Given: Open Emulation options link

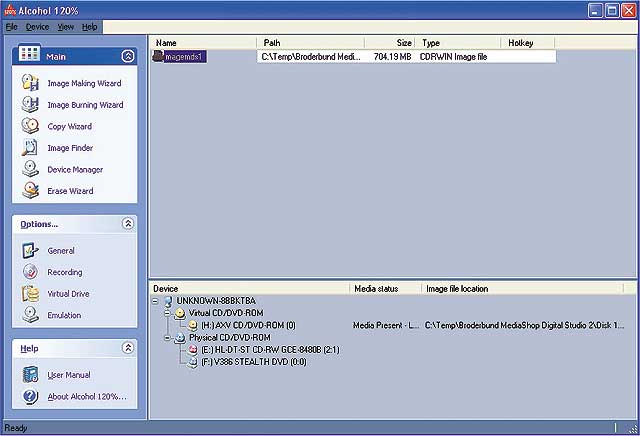Looking at the screenshot, I should click(64, 315).
